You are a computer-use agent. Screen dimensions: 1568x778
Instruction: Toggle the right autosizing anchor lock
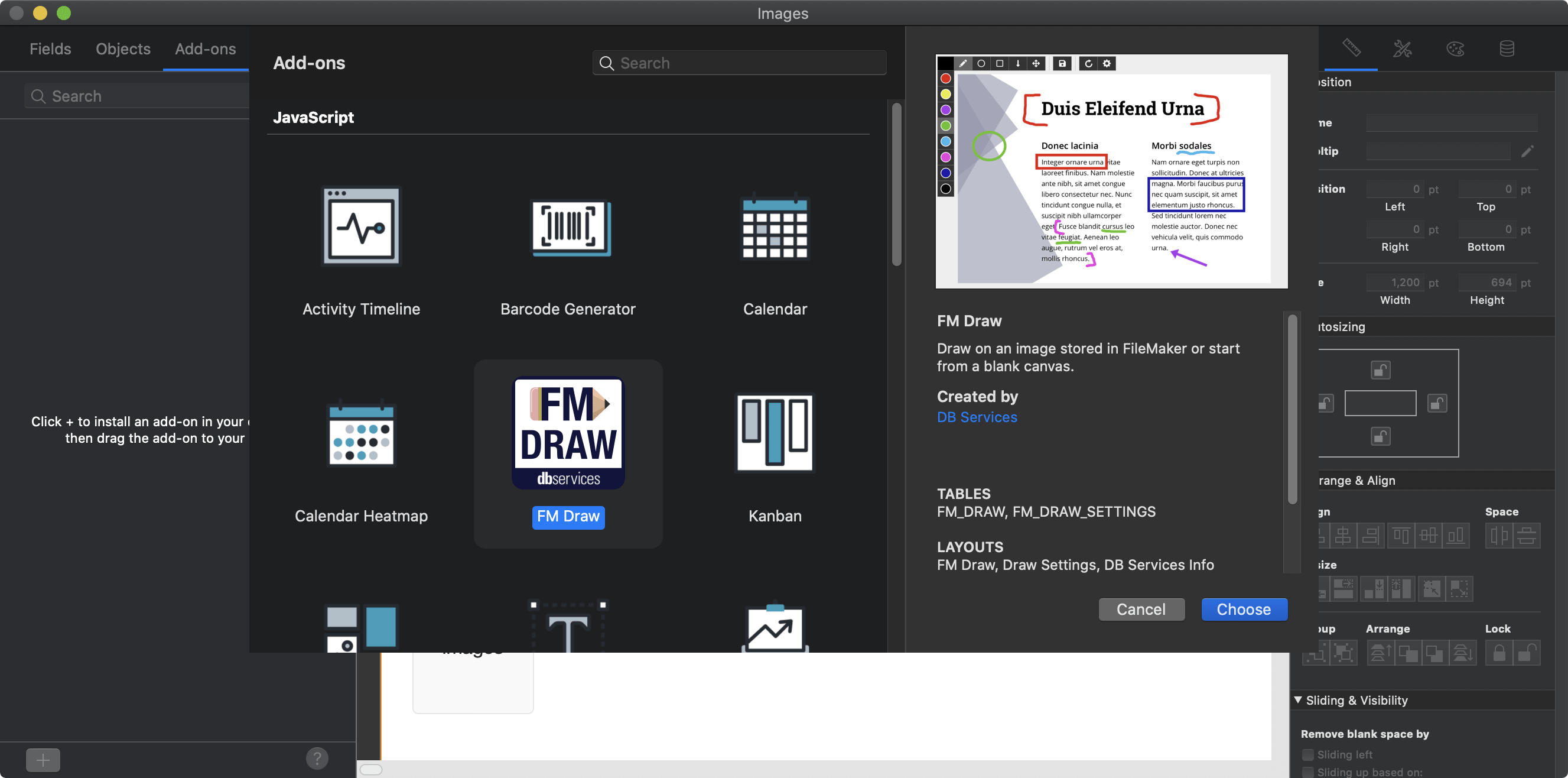pos(1436,403)
